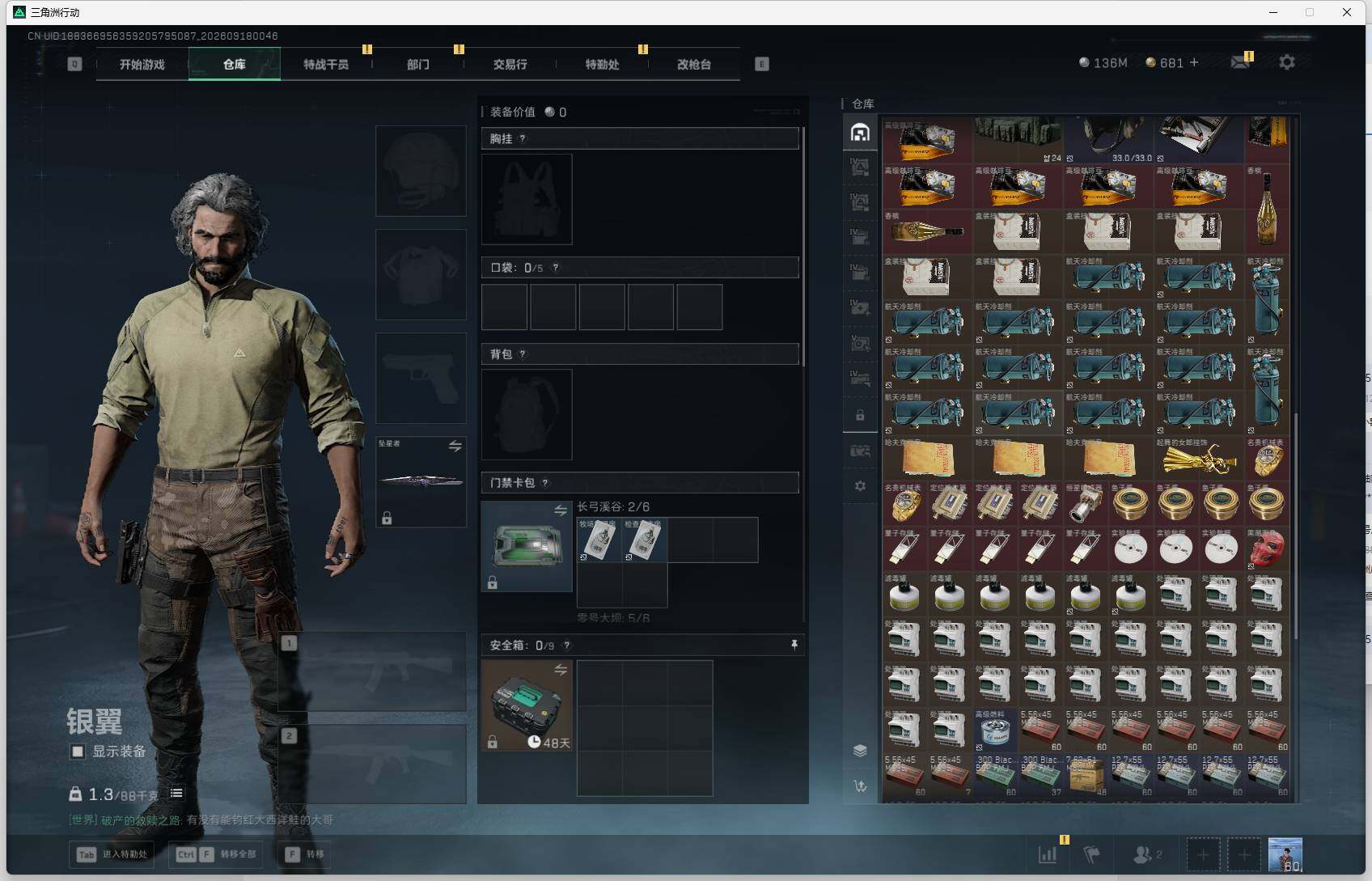Click the Q key navigation icon

[x=74, y=64]
